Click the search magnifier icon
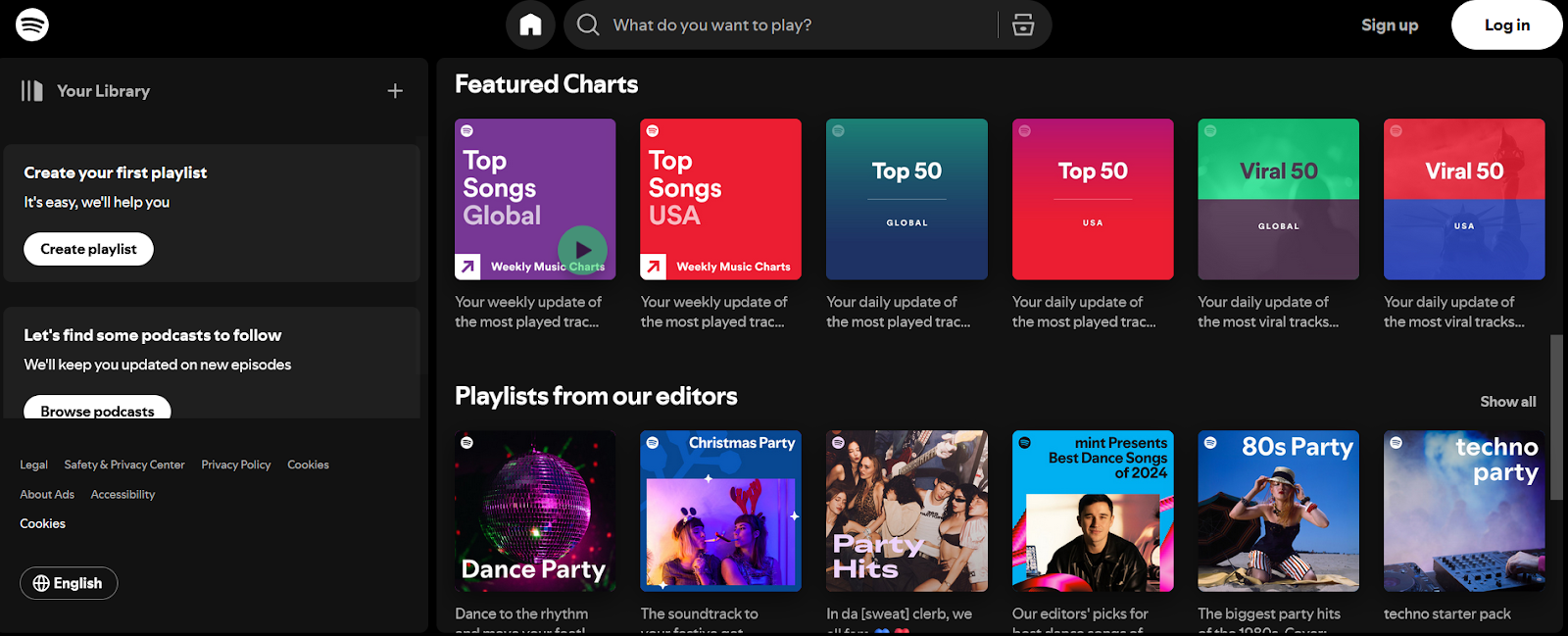Image resolution: width=1568 pixels, height=636 pixels. pos(588,24)
